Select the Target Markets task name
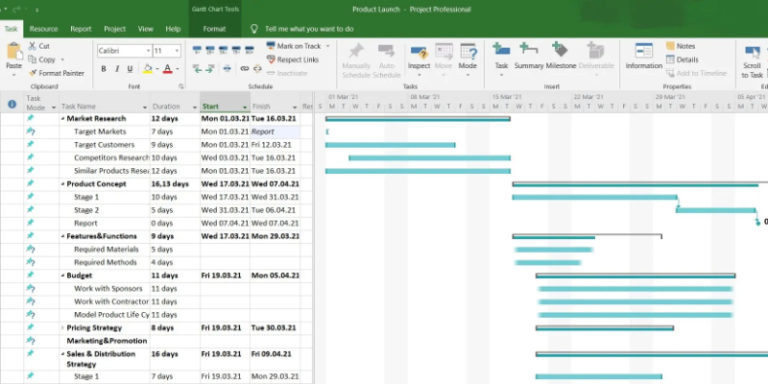This screenshot has height=384, width=768. pyautogui.click(x=100, y=132)
